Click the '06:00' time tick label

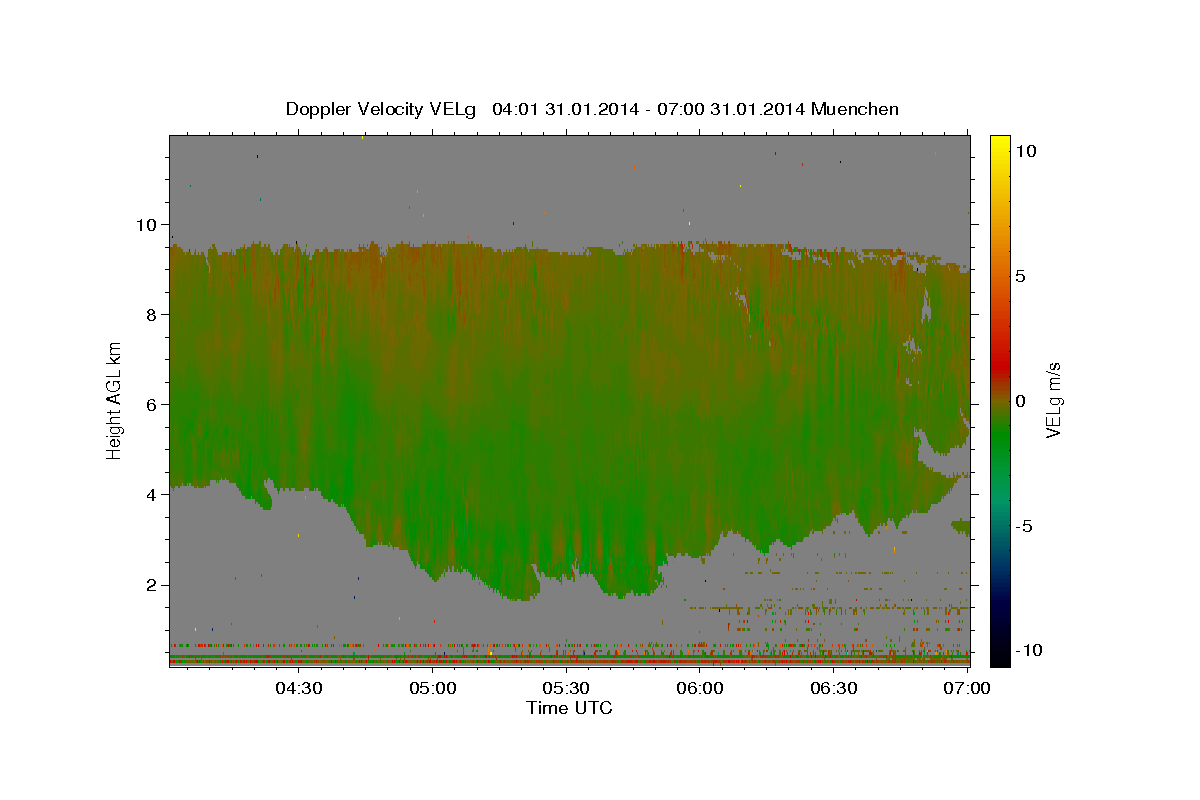pos(700,688)
